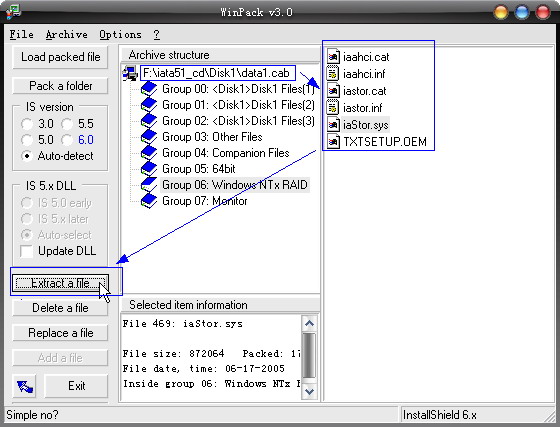Click the Exit button
The width and height of the screenshot is (560, 427).
coord(76,386)
